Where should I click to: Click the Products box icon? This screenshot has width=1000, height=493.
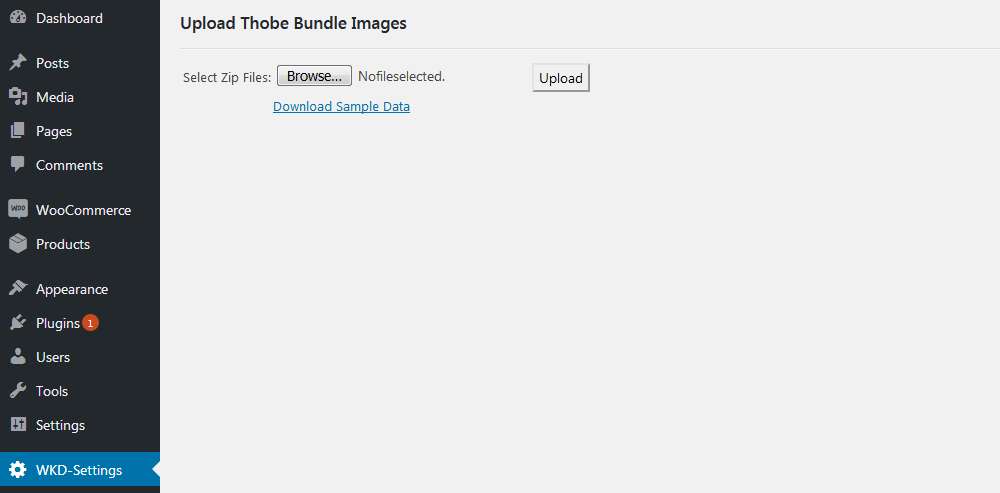(x=18, y=244)
